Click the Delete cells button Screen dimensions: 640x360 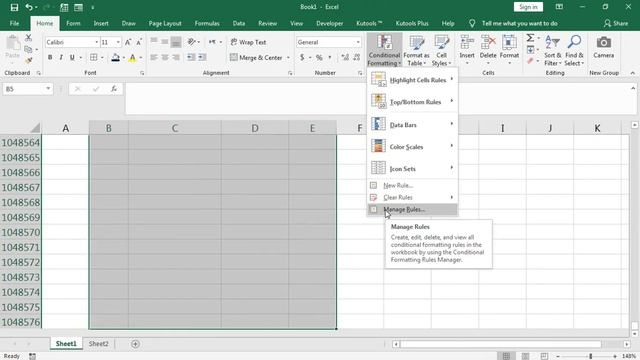(488, 50)
